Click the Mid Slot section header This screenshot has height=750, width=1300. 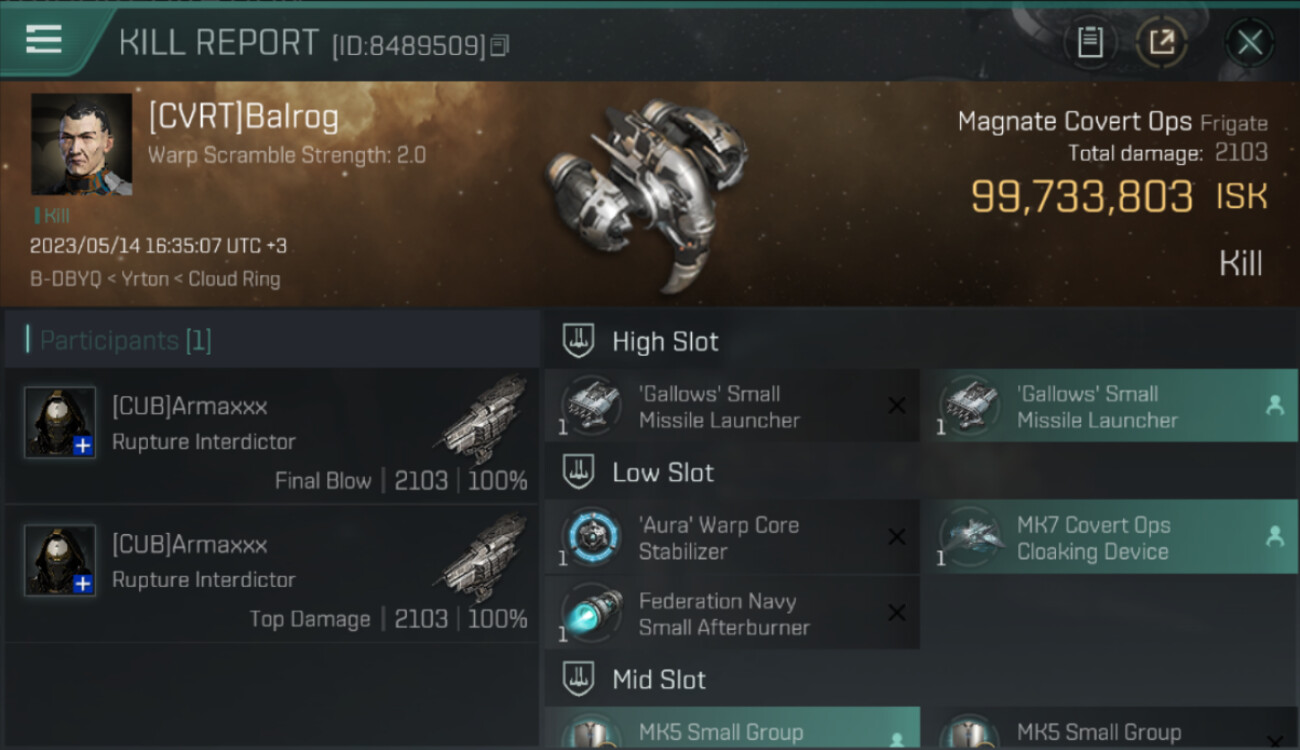pos(658,680)
